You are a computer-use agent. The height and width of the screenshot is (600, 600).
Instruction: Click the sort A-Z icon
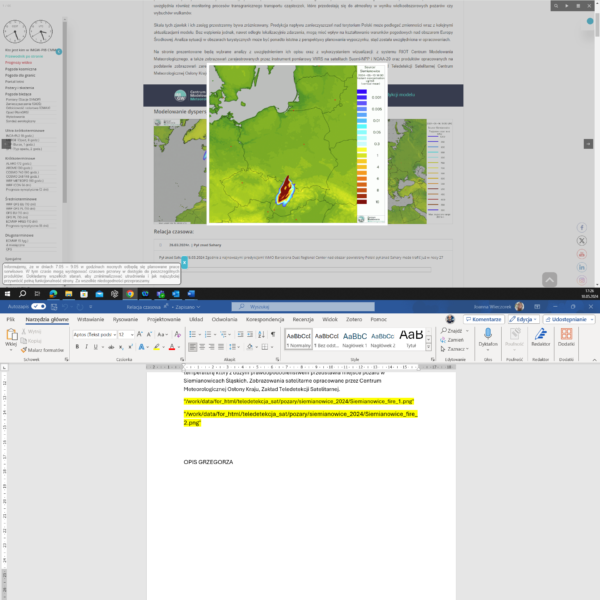point(261,334)
